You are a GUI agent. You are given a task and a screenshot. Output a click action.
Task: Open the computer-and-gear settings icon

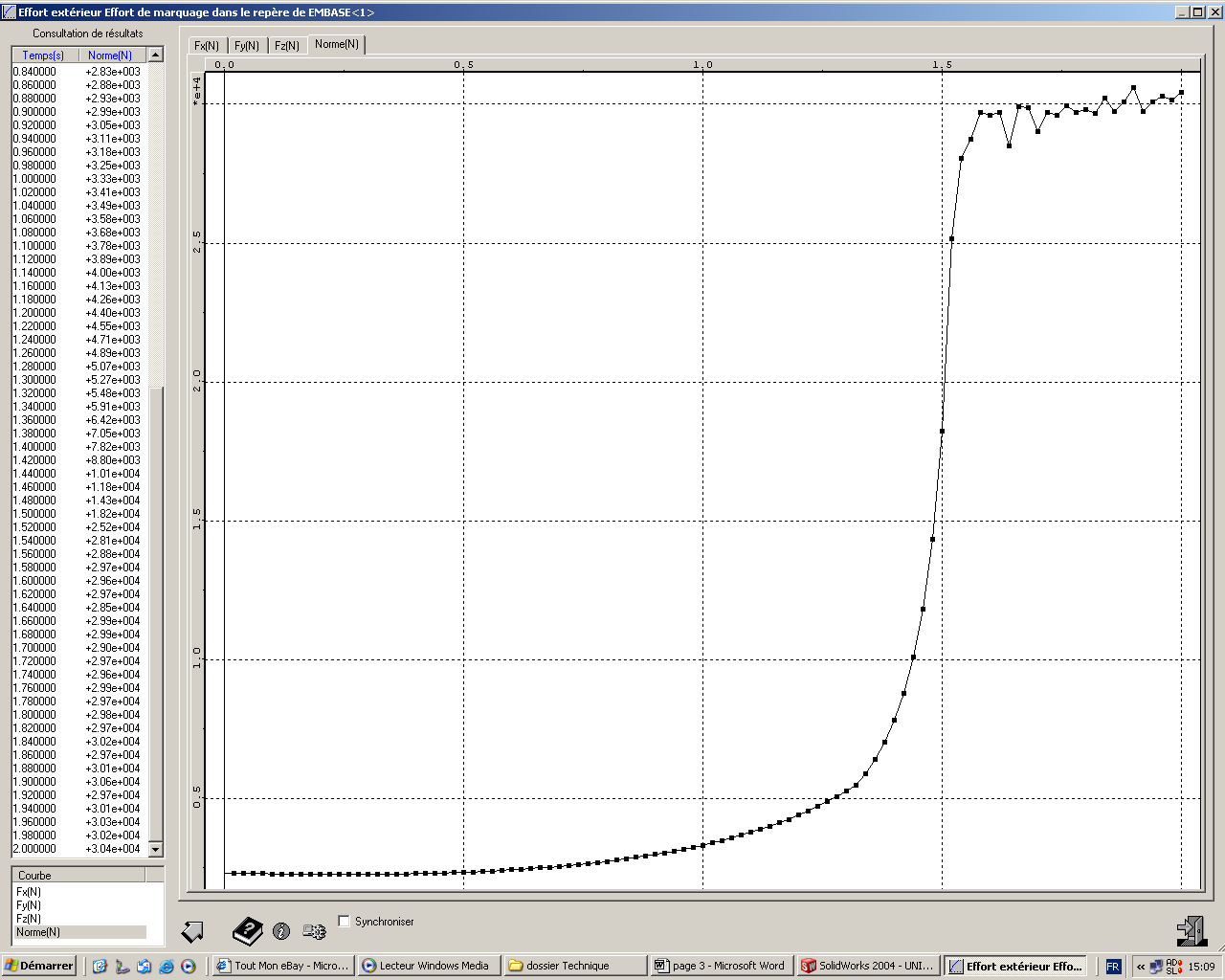(x=314, y=931)
